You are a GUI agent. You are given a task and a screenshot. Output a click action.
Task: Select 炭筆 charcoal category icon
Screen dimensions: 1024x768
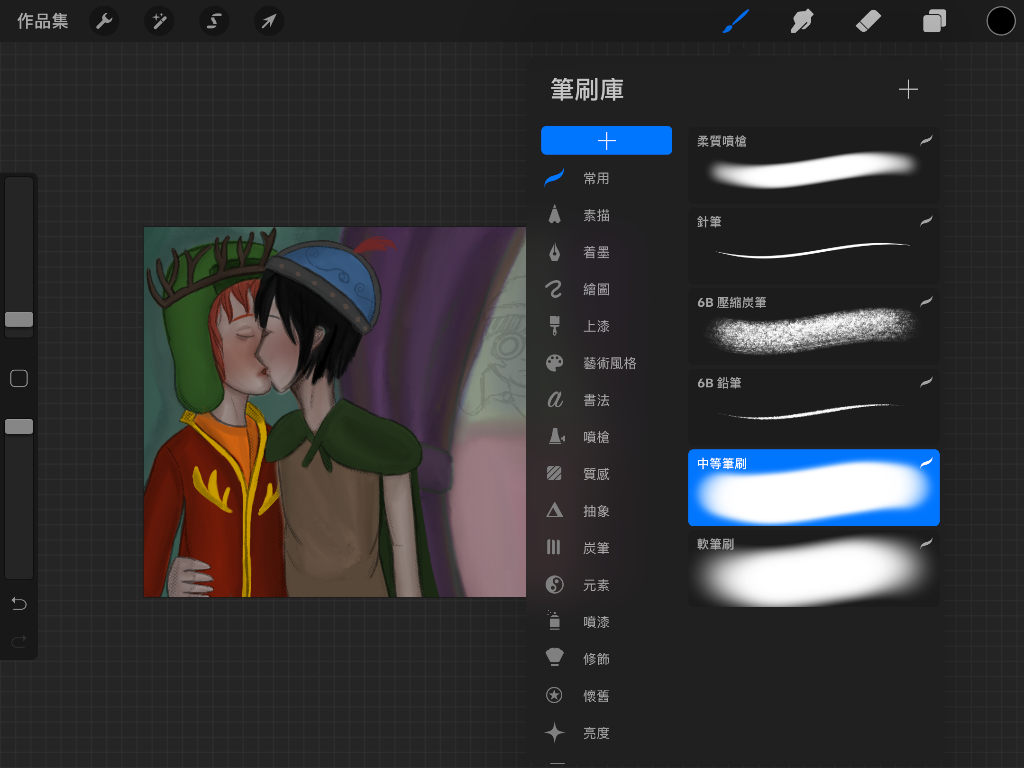(554, 547)
